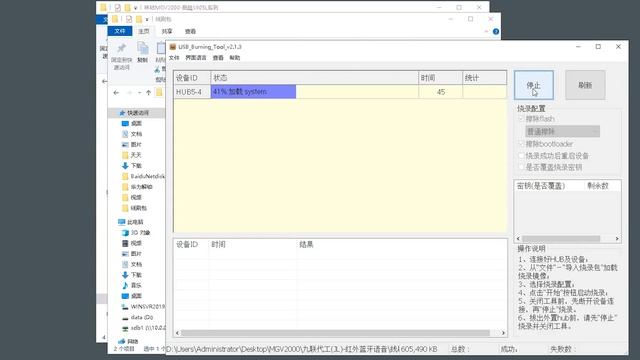640x360 pixels.
Task: Click the properties icon in rear Explorer title bar
Action: click(118, 7)
